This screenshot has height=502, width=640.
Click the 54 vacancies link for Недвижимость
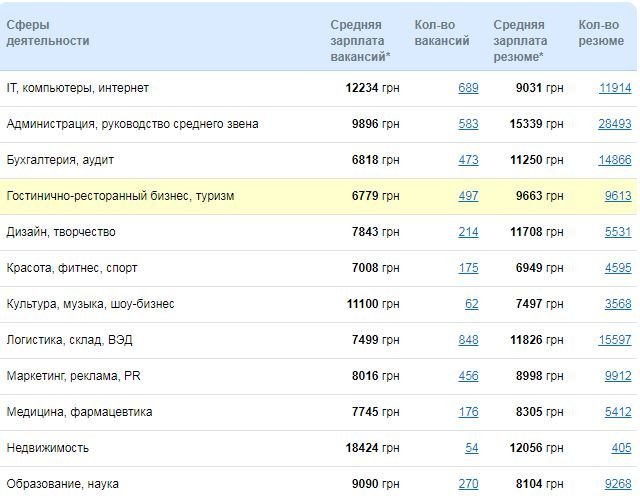coord(472,448)
